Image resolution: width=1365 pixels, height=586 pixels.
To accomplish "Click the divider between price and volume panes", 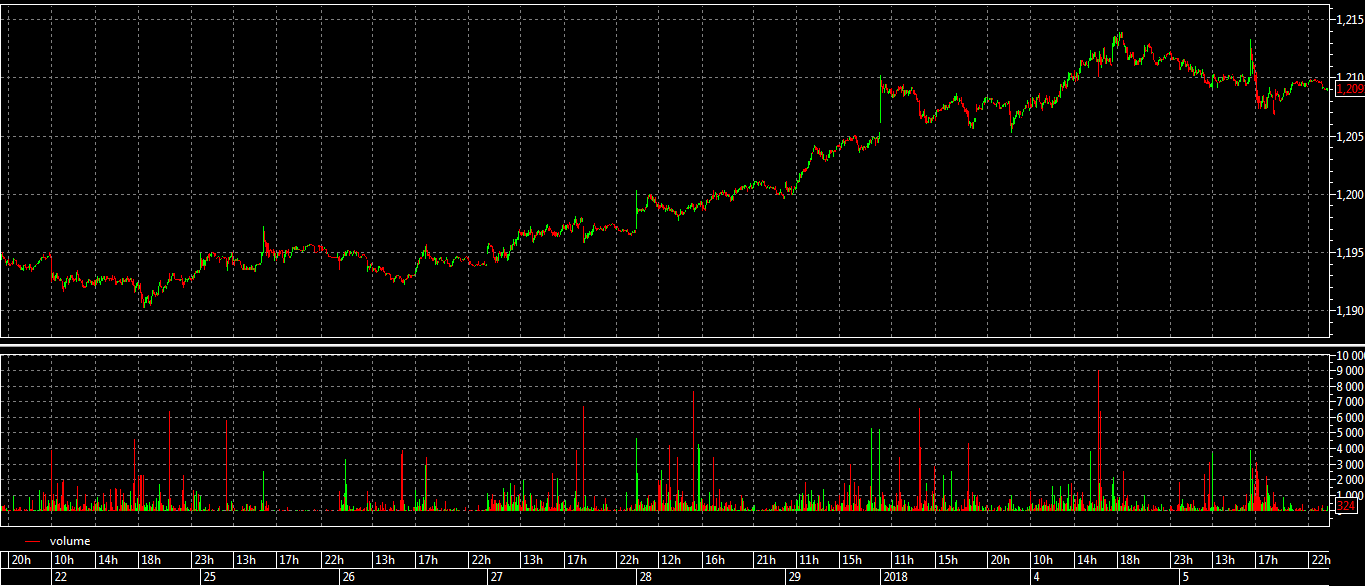I will coord(682,345).
